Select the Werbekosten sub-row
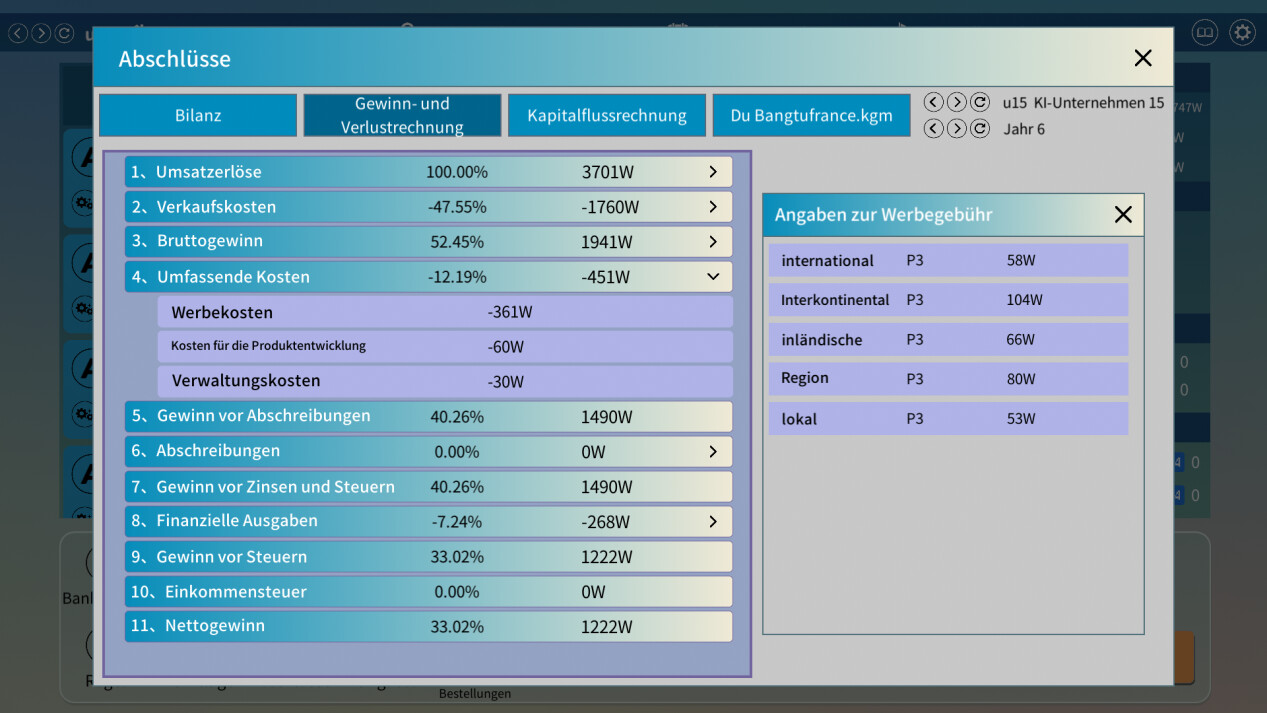The image size is (1267, 713). pyautogui.click(x=444, y=312)
